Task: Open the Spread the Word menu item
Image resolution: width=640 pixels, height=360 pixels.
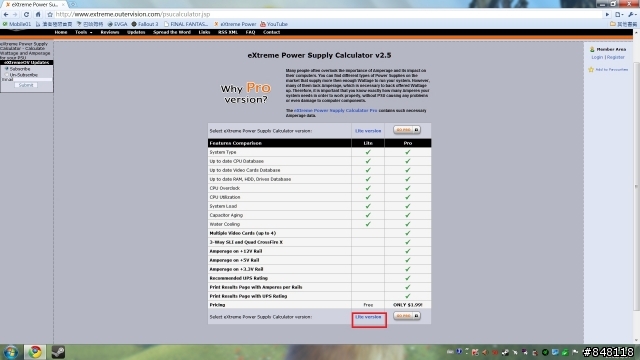Action: click(x=172, y=32)
